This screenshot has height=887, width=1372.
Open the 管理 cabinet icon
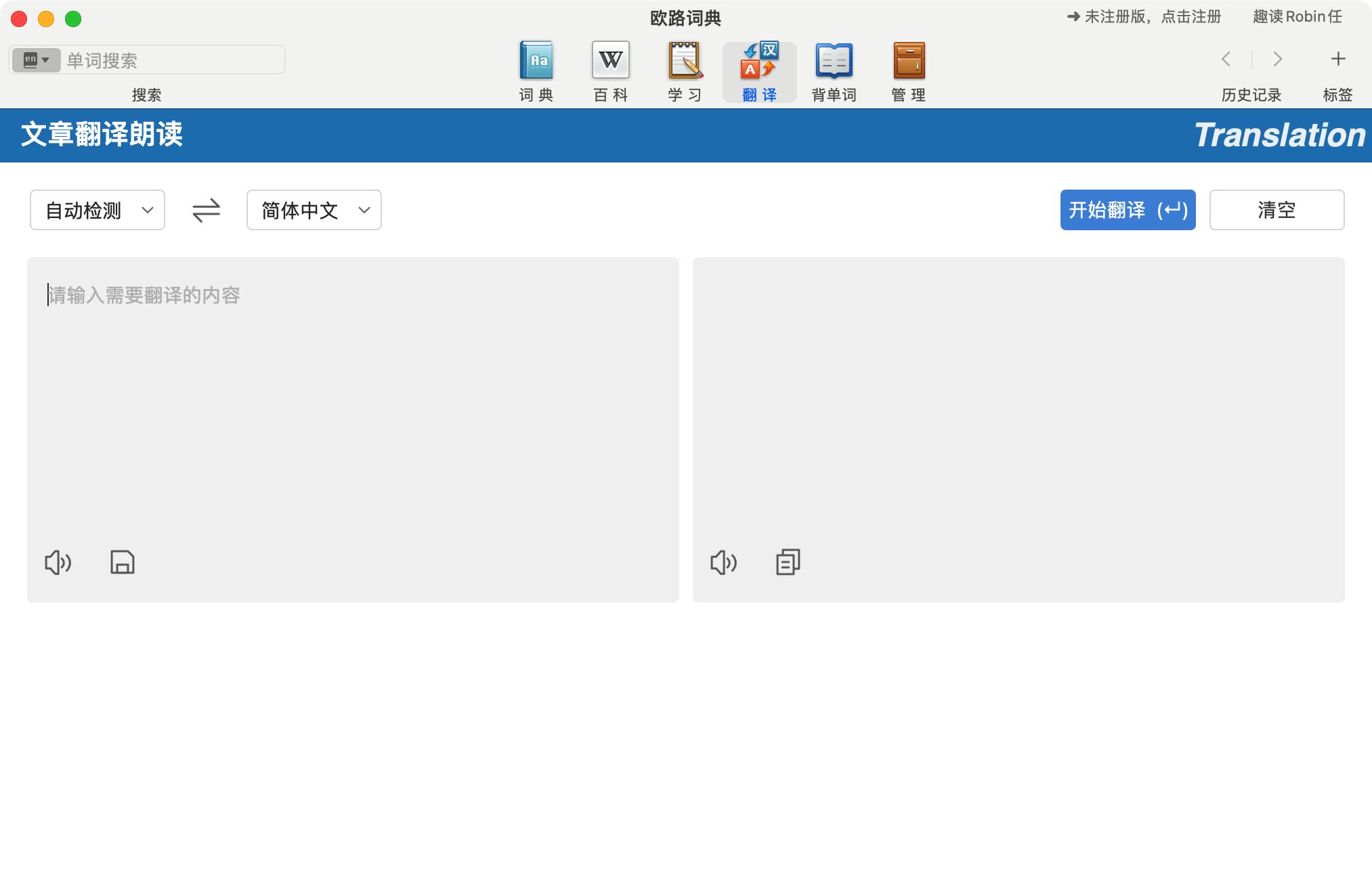tap(908, 61)
